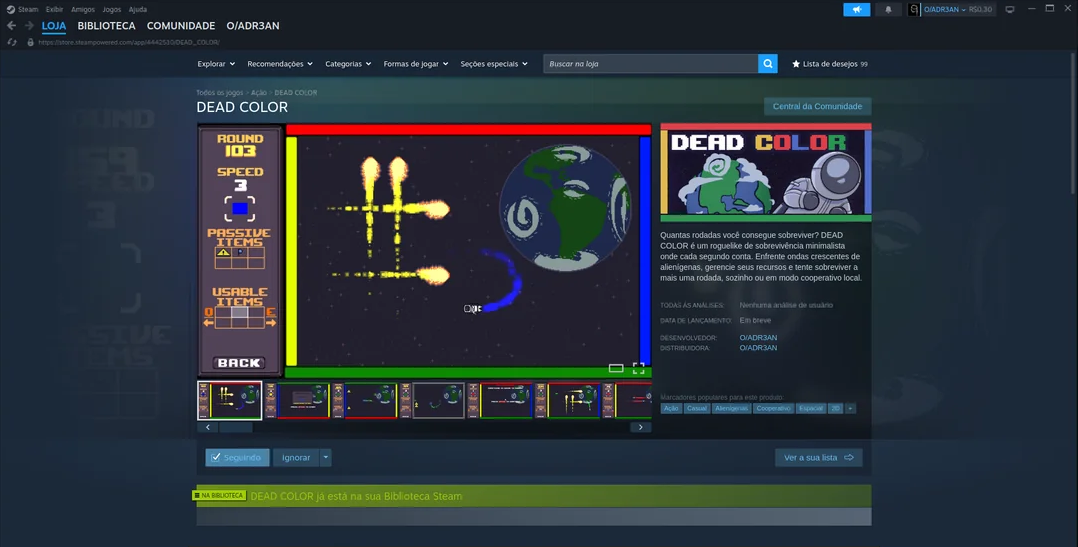This screenshot has width=1078, height=547.
Task: Select the Espacial tag
Action: (x=811, y=408)
